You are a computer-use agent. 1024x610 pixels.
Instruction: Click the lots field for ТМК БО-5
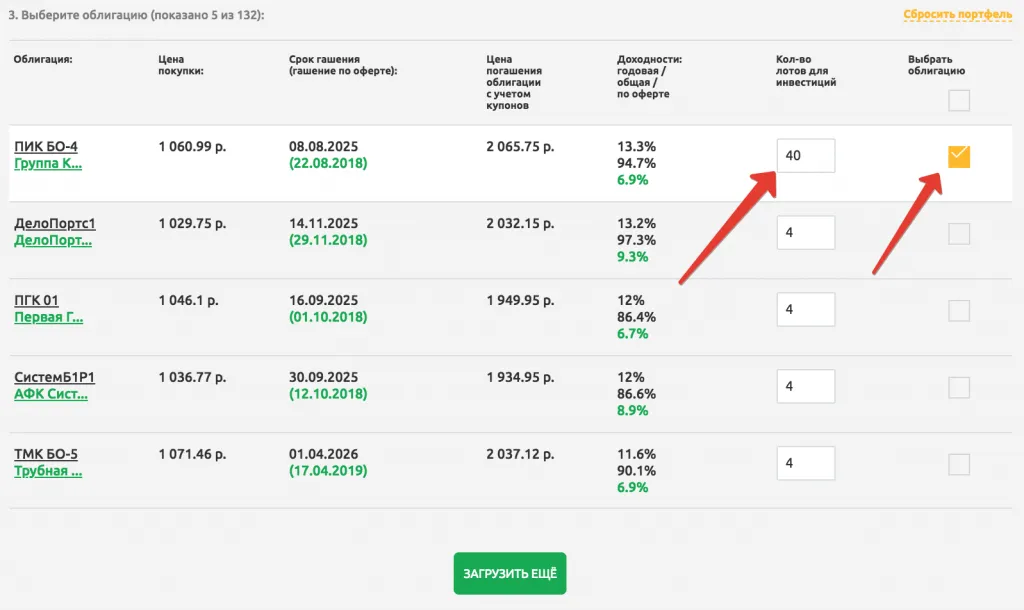point(805,464)
